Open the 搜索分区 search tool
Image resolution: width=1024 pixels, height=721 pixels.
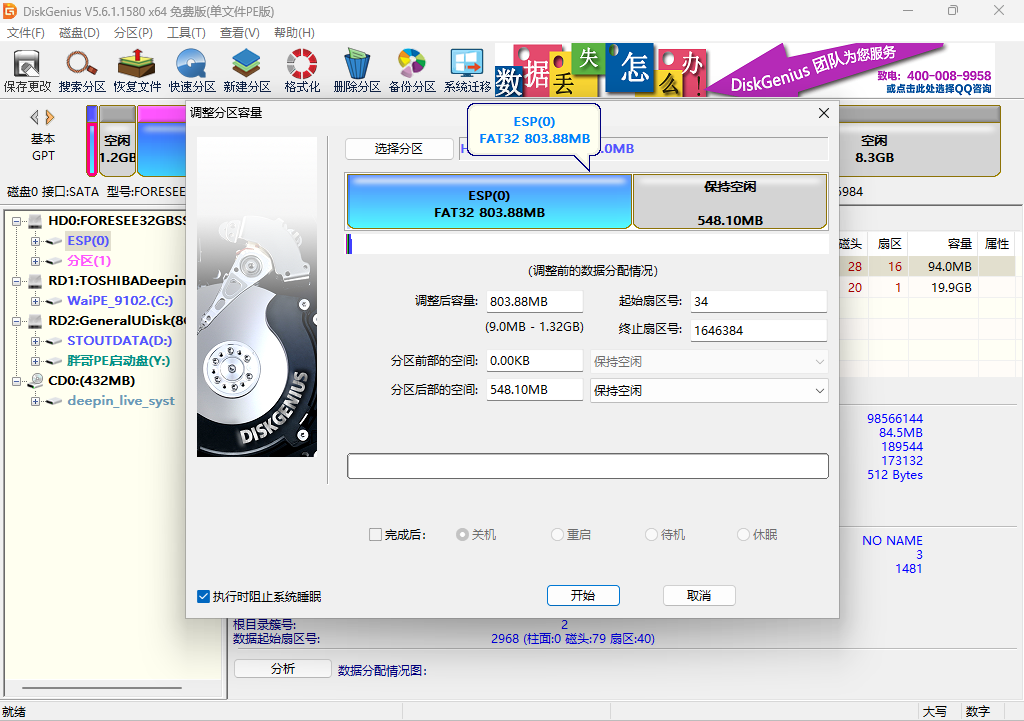pyautogui.click(x=82, y=71)
